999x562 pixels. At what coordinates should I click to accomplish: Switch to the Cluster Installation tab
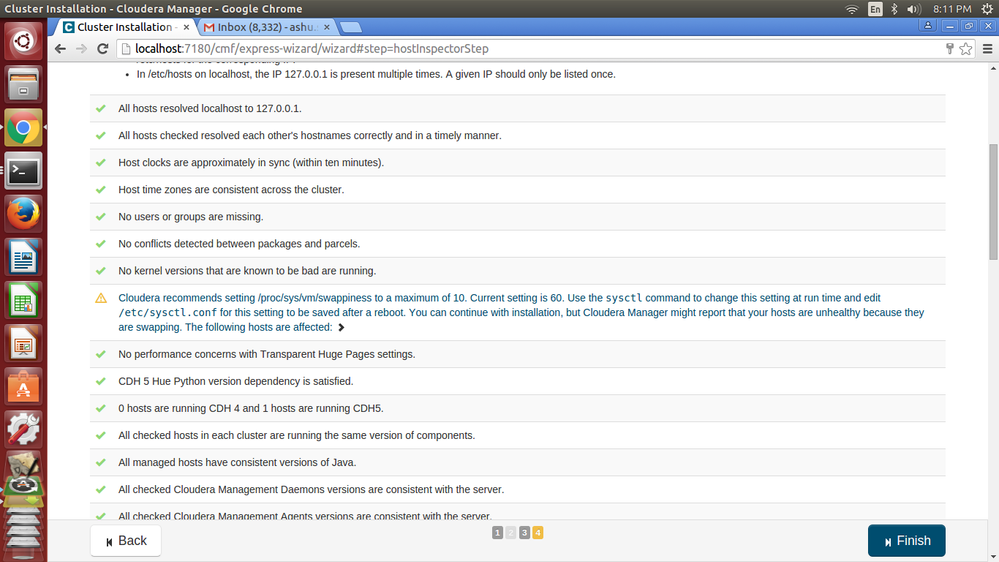124,27
